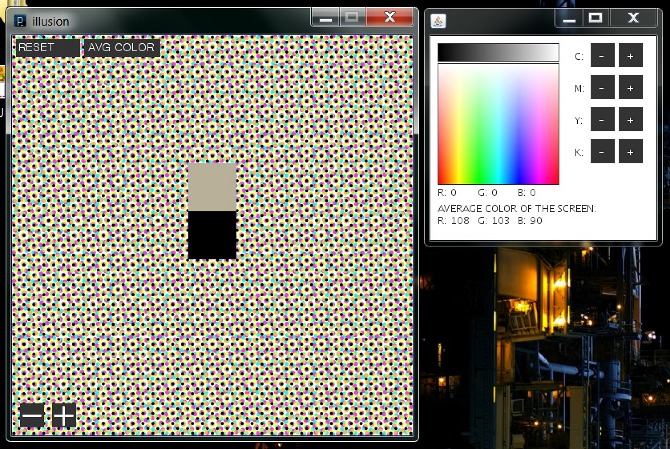Click the RESET button

(x=47, y=47)
